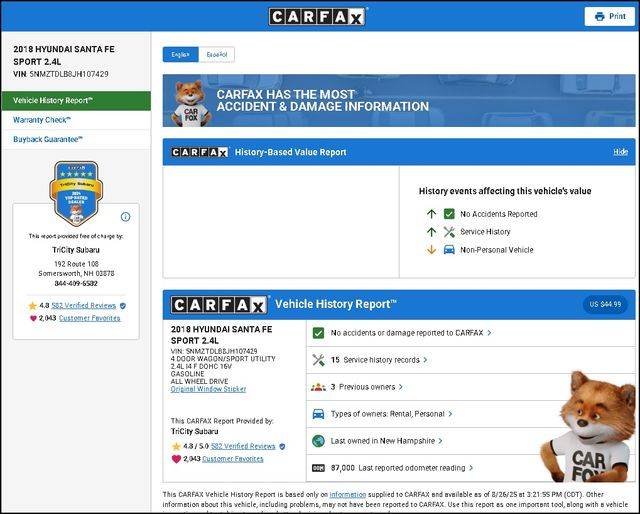Click the car Non-Personal Vehicle icon

[x=449, y=249]
